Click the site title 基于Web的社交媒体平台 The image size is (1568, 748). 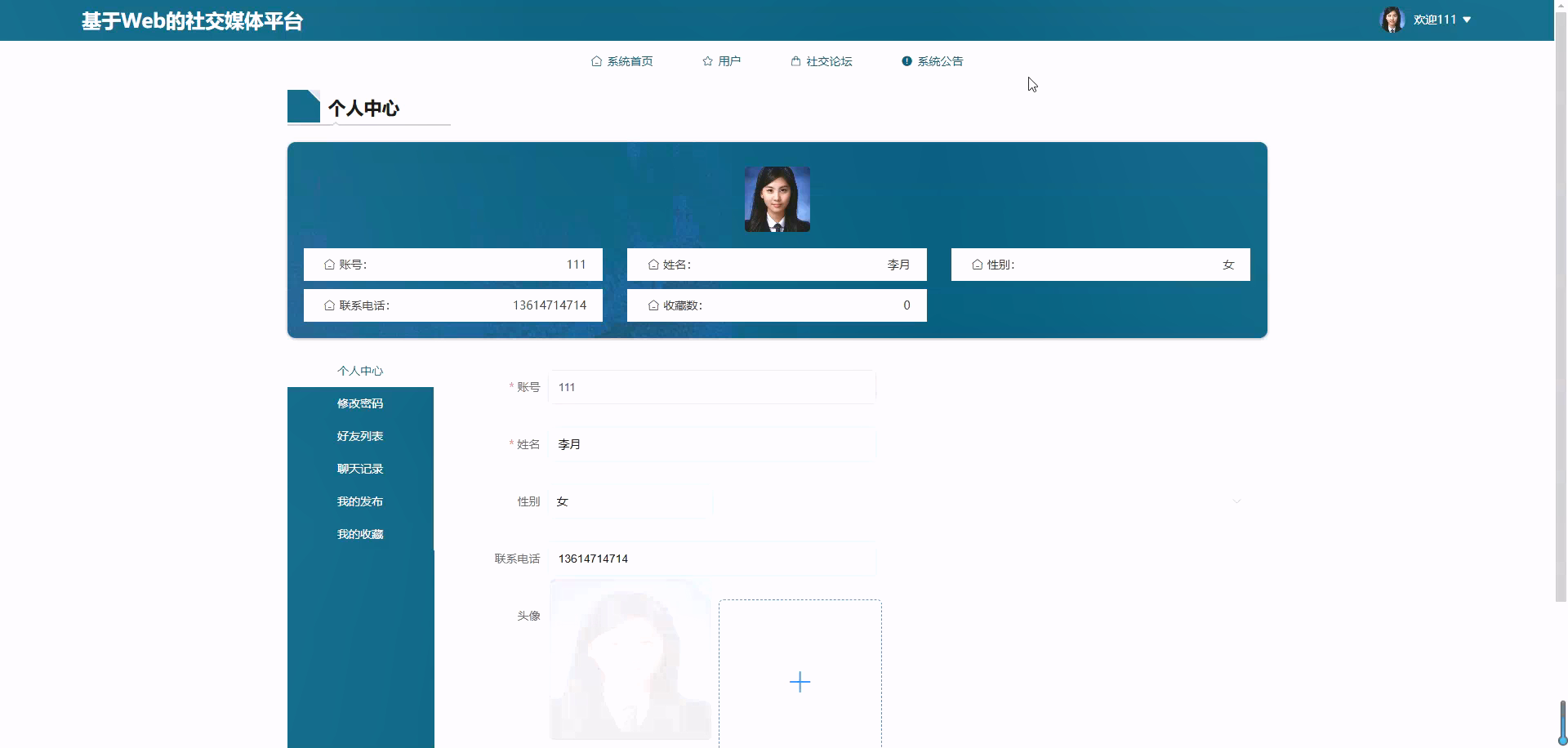click(192, 21)
